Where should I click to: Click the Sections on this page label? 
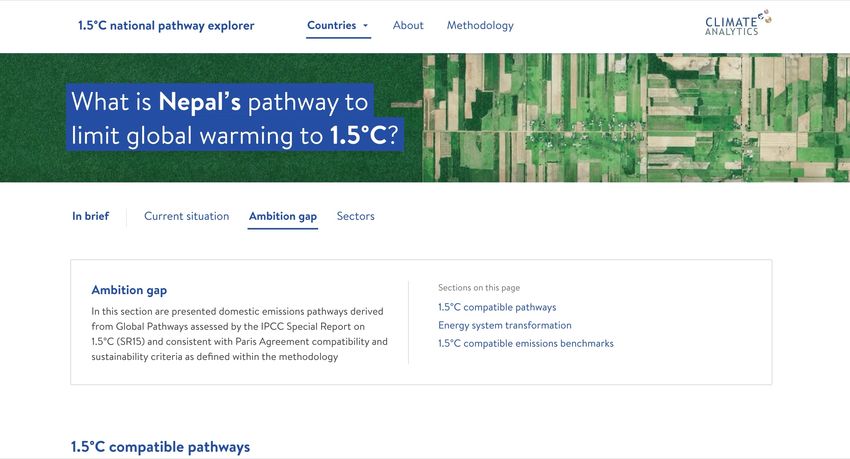[479, 288]
